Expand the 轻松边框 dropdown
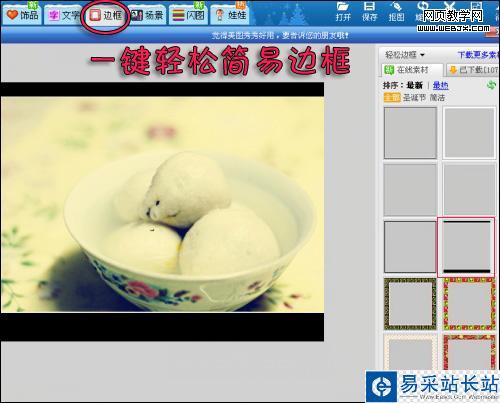 [x=405, y=55]
